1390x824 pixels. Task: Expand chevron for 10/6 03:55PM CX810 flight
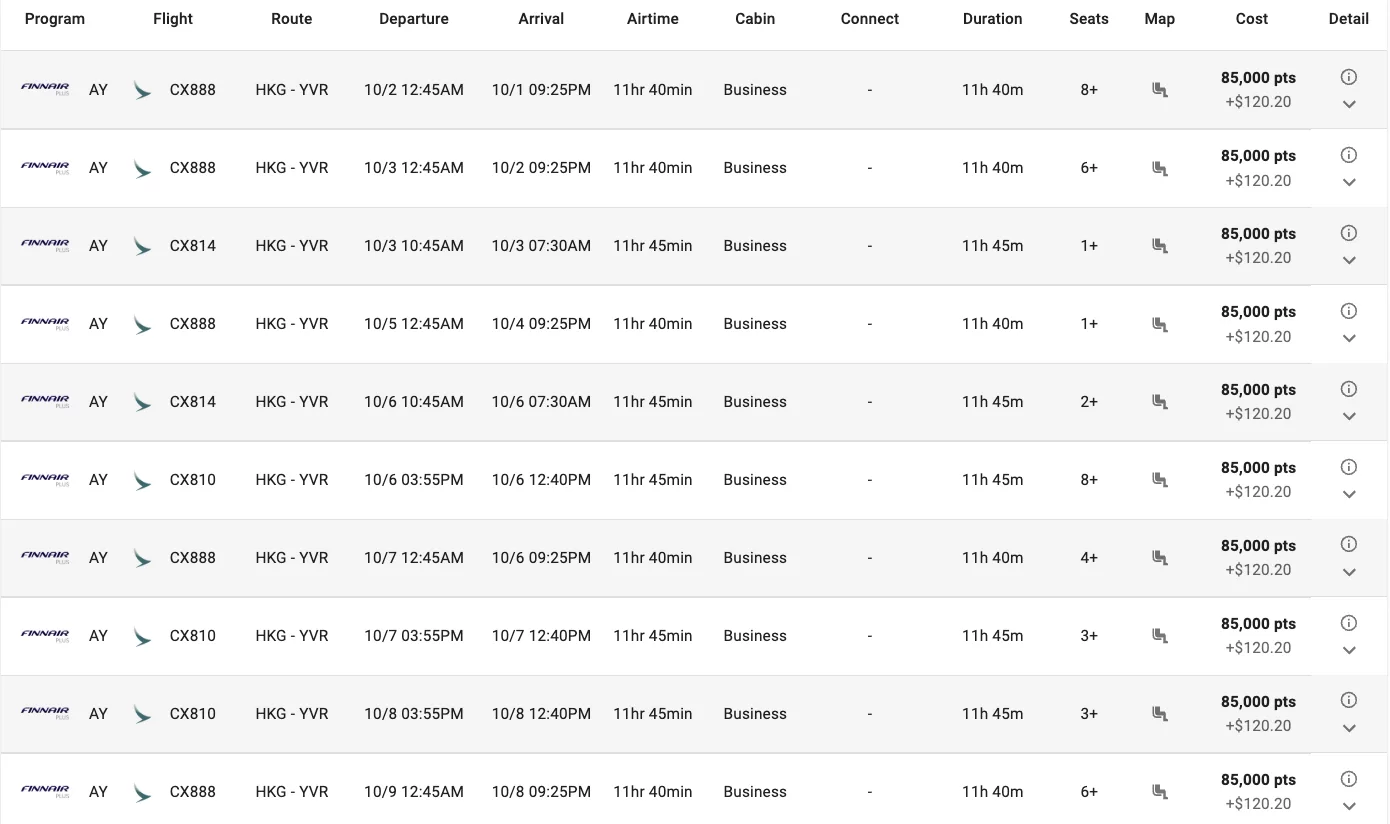coord(1349,494)
